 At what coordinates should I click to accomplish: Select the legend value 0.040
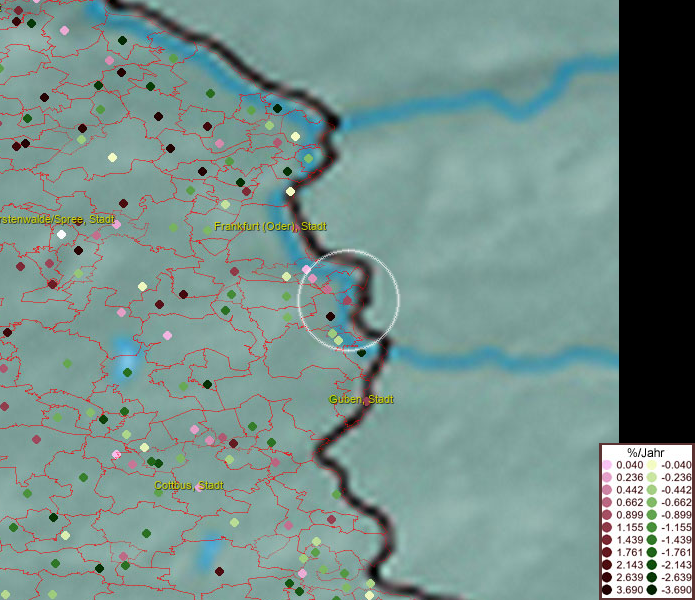point(629,465)
